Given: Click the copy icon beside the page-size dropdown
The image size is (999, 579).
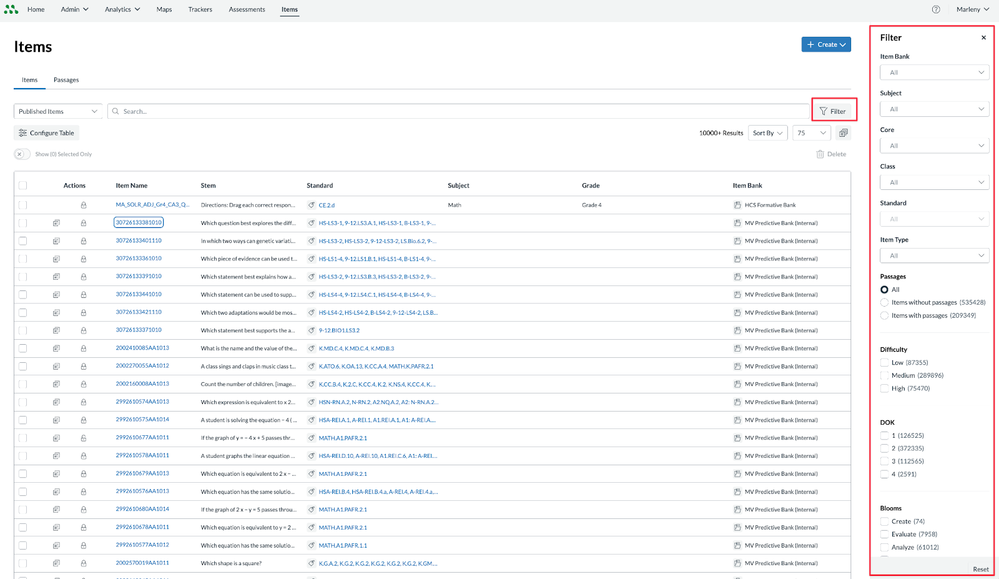Looking at the screenshot, I should (x=843, y=133).
